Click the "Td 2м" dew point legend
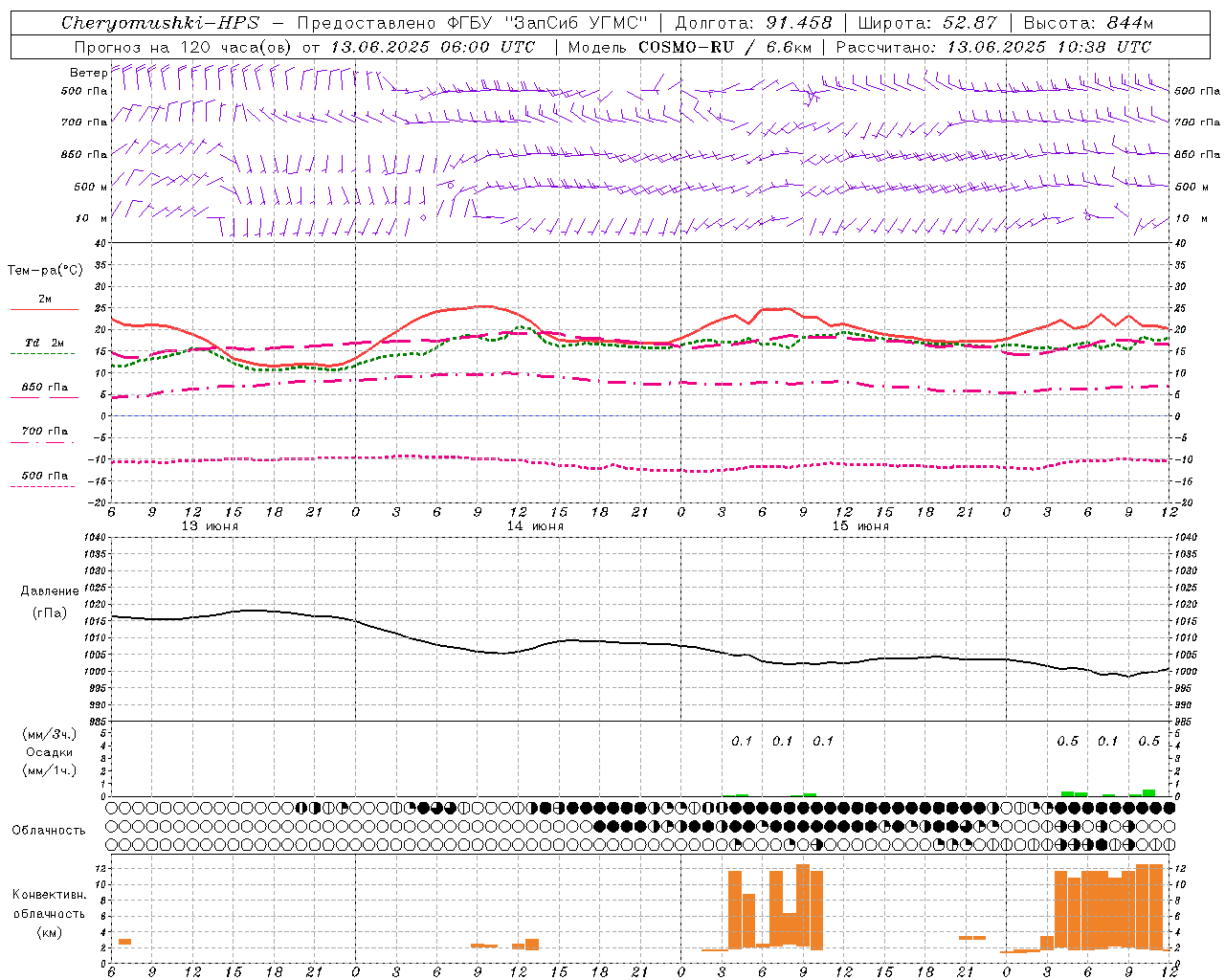The image size is (1225, 980). coord(44,343)
